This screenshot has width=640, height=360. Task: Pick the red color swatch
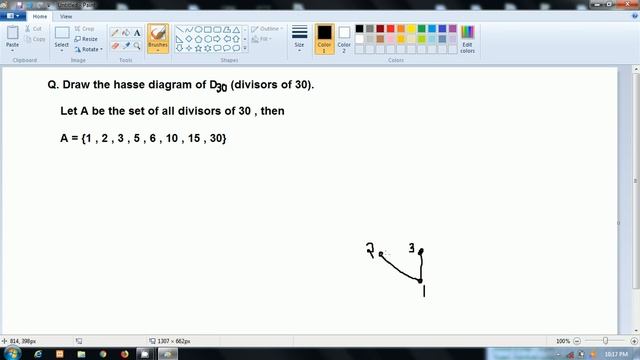(391, 29)
